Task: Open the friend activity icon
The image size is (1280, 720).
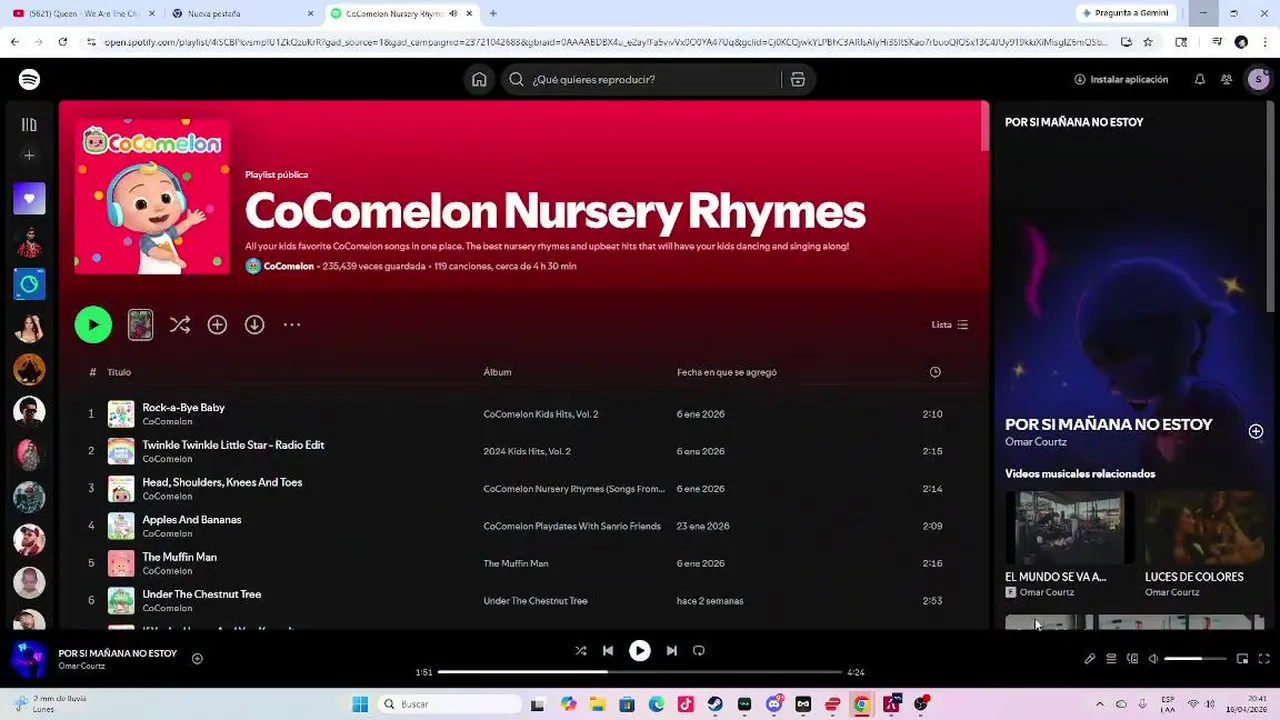Action: [x=1226, y=79]
